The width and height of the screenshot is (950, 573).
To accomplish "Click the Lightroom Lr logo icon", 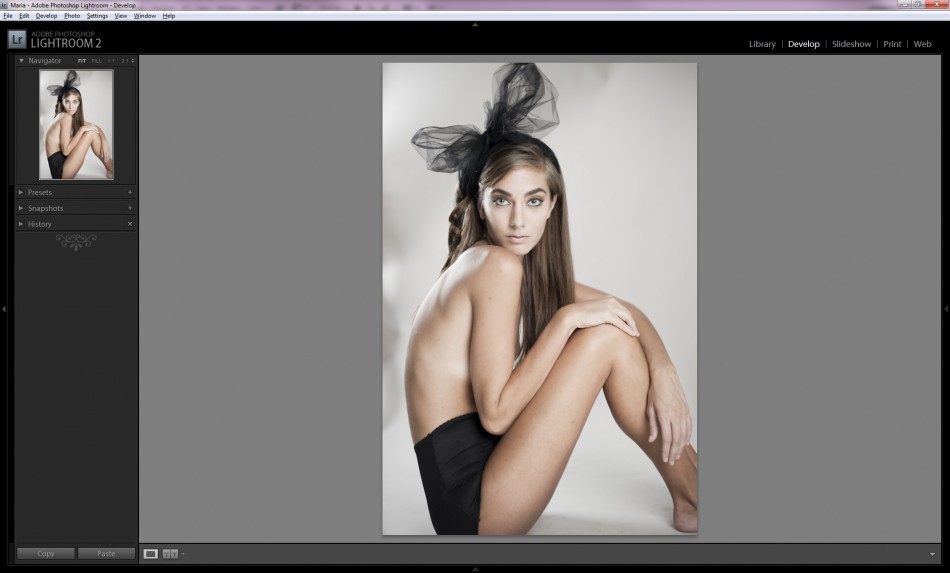I will 17,40.
